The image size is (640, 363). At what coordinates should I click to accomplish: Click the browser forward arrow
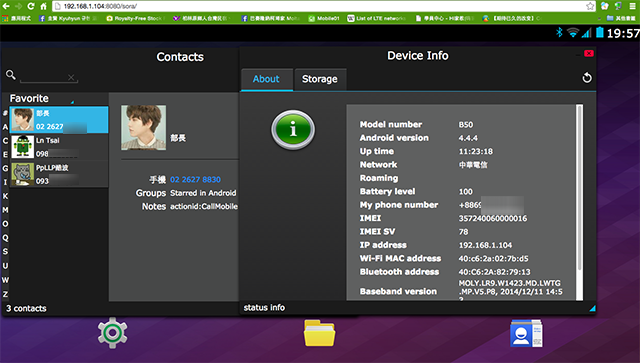pos(18,6)
